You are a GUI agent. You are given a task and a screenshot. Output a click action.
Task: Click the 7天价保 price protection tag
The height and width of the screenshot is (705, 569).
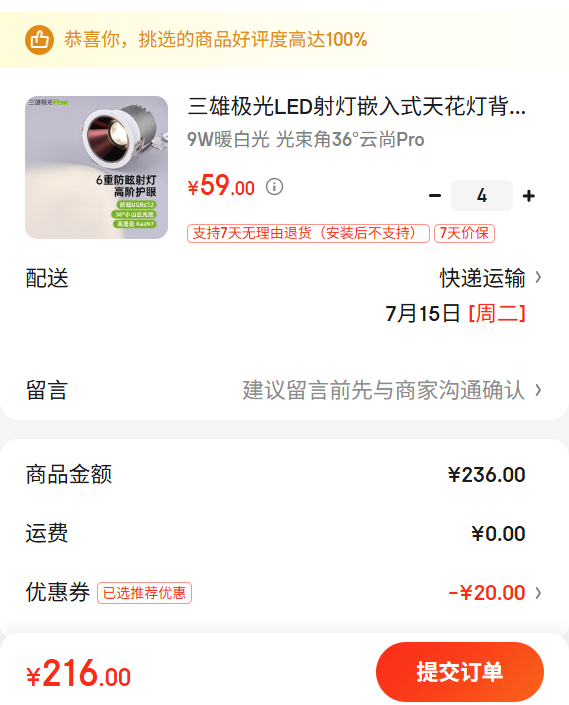[464, 233]
